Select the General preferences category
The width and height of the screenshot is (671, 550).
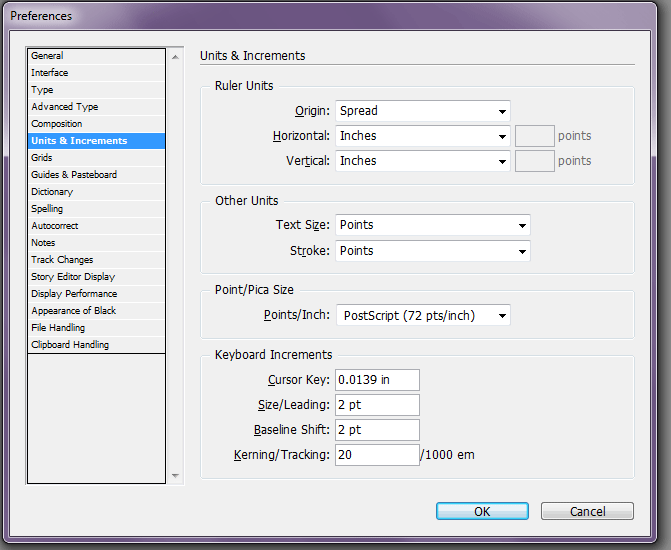pyautogui.click(x=96, y=56)
